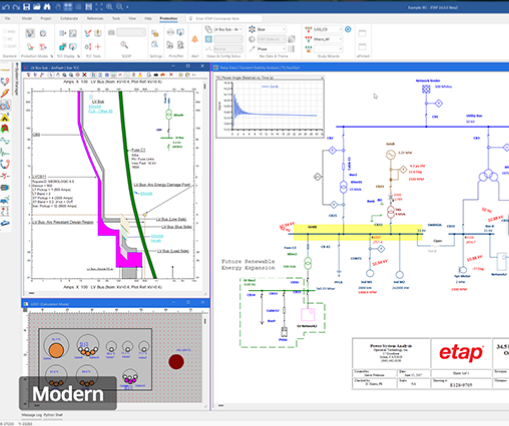Click the red crosshair TCC Tools icon
The image size is (509, 426).
pyautogui.click(x=98, y=47)
